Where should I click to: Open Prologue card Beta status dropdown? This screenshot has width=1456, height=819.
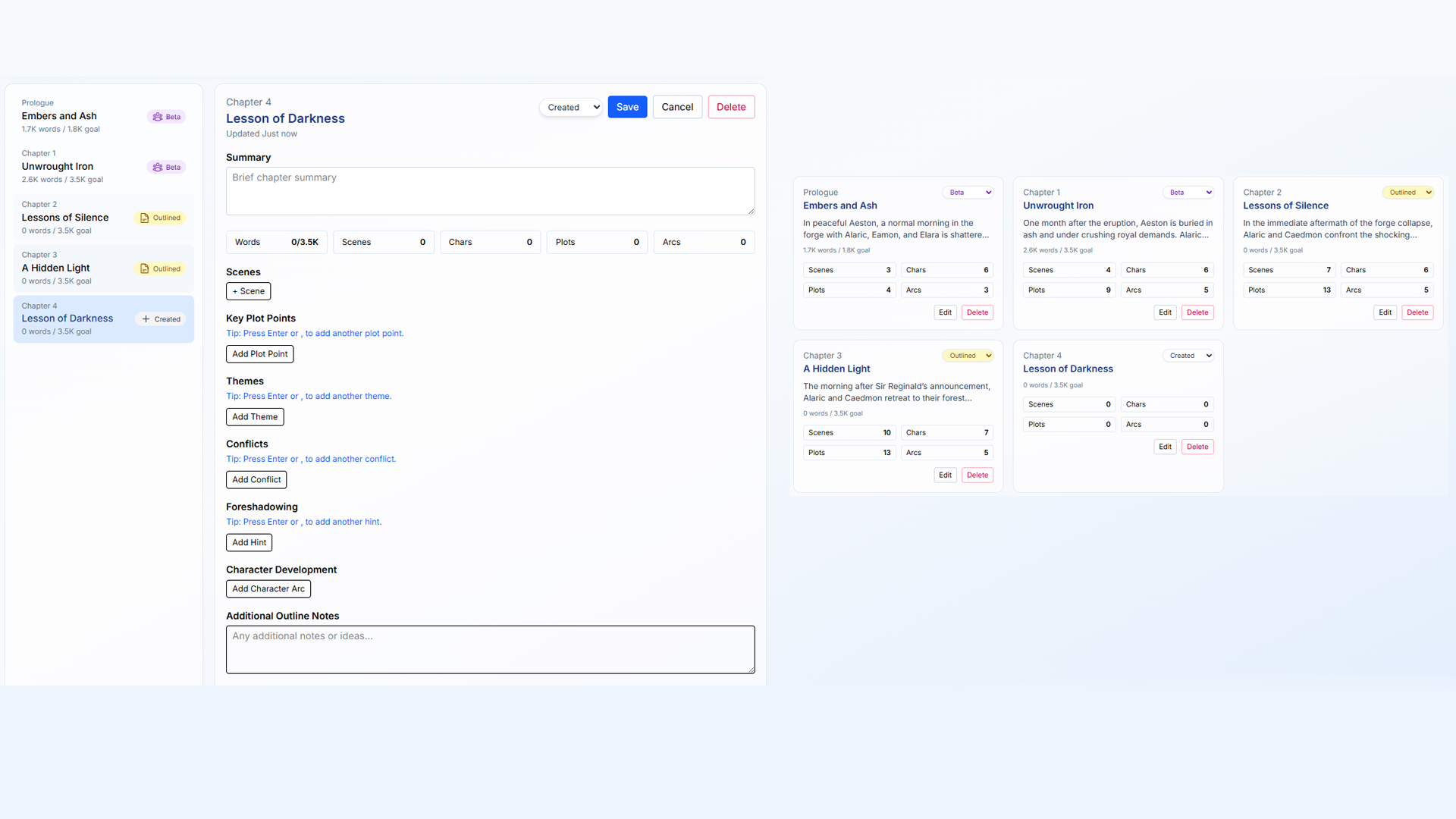tap(968, 193)
